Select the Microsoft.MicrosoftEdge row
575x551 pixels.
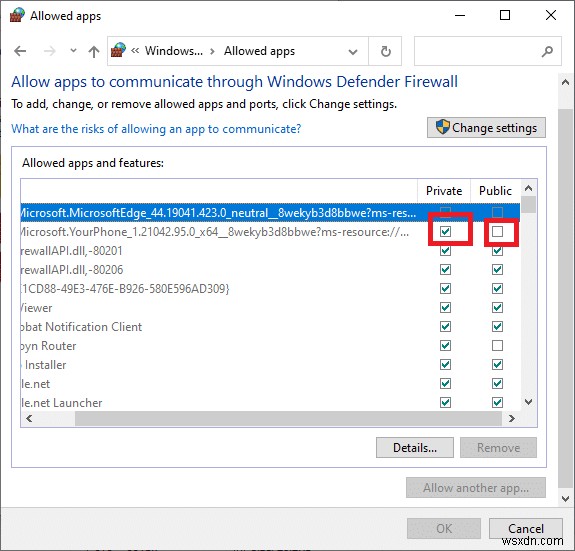pos(270,213)
